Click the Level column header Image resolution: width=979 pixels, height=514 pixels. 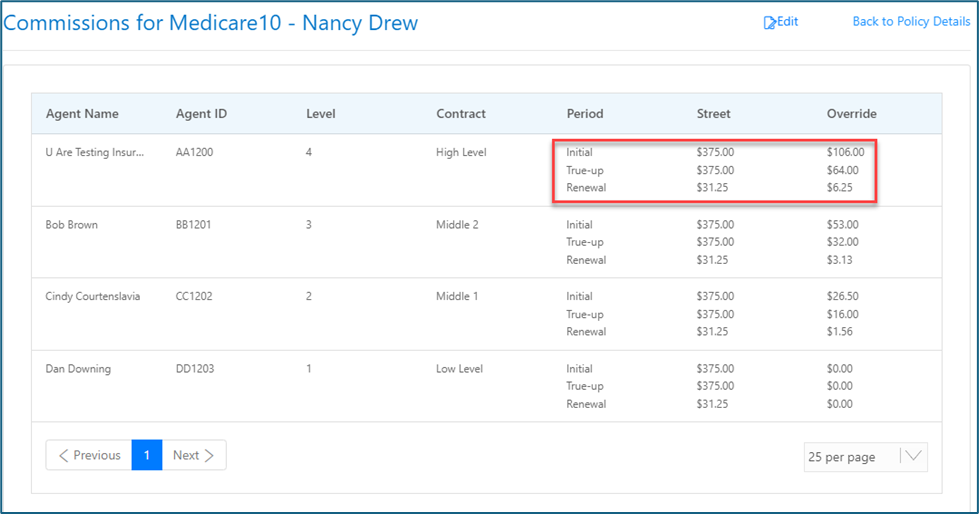[320, 114]
